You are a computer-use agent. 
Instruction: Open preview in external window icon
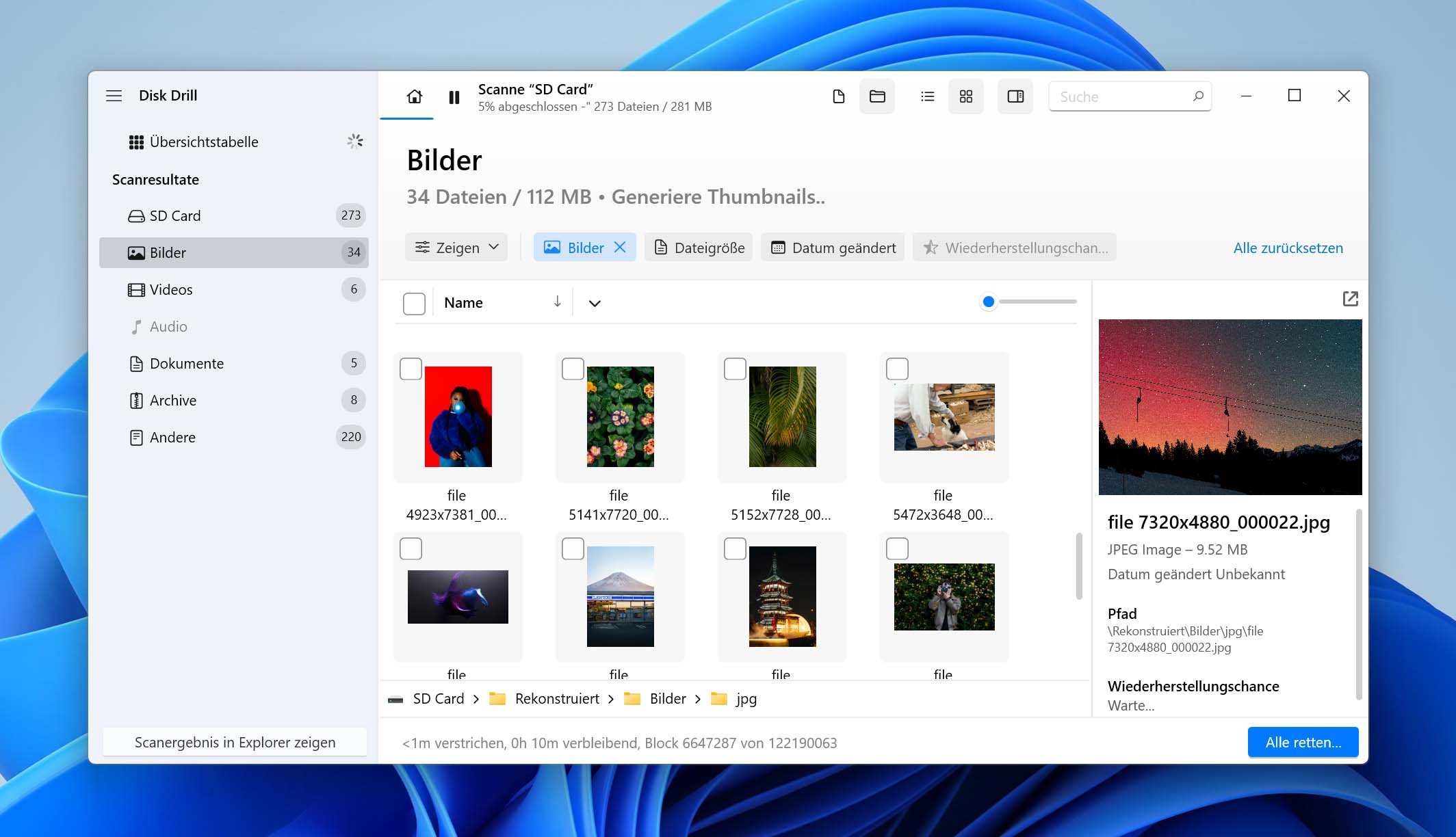pos(1350,299)
